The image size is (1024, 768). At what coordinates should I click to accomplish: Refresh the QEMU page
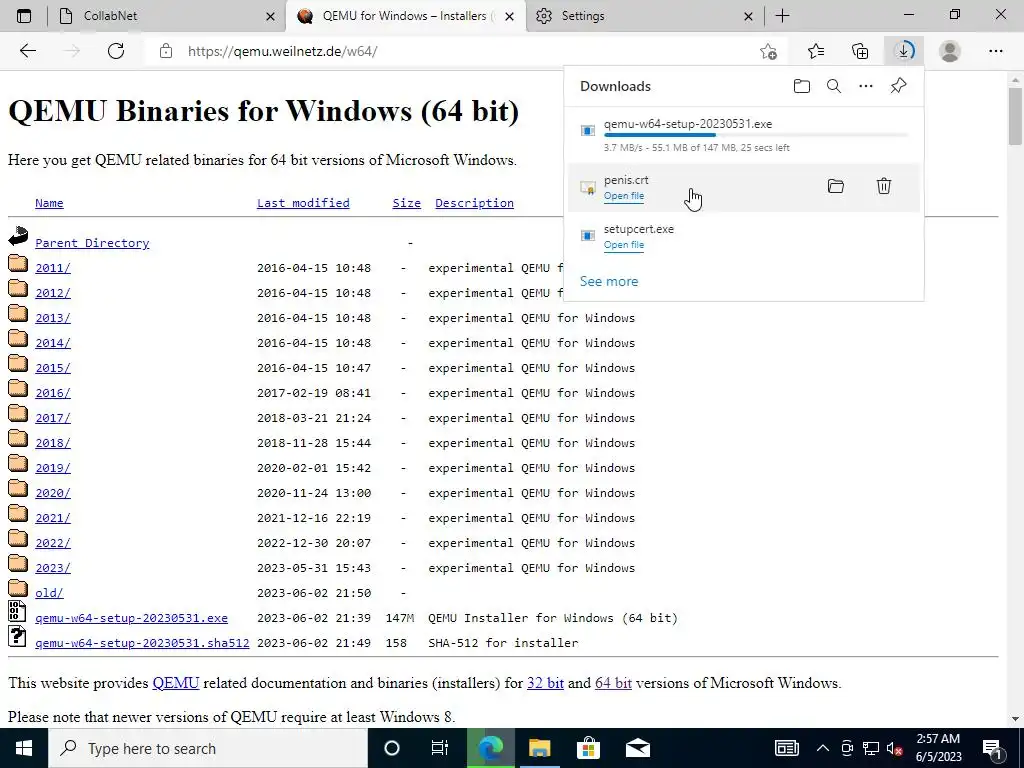(116, 51)
